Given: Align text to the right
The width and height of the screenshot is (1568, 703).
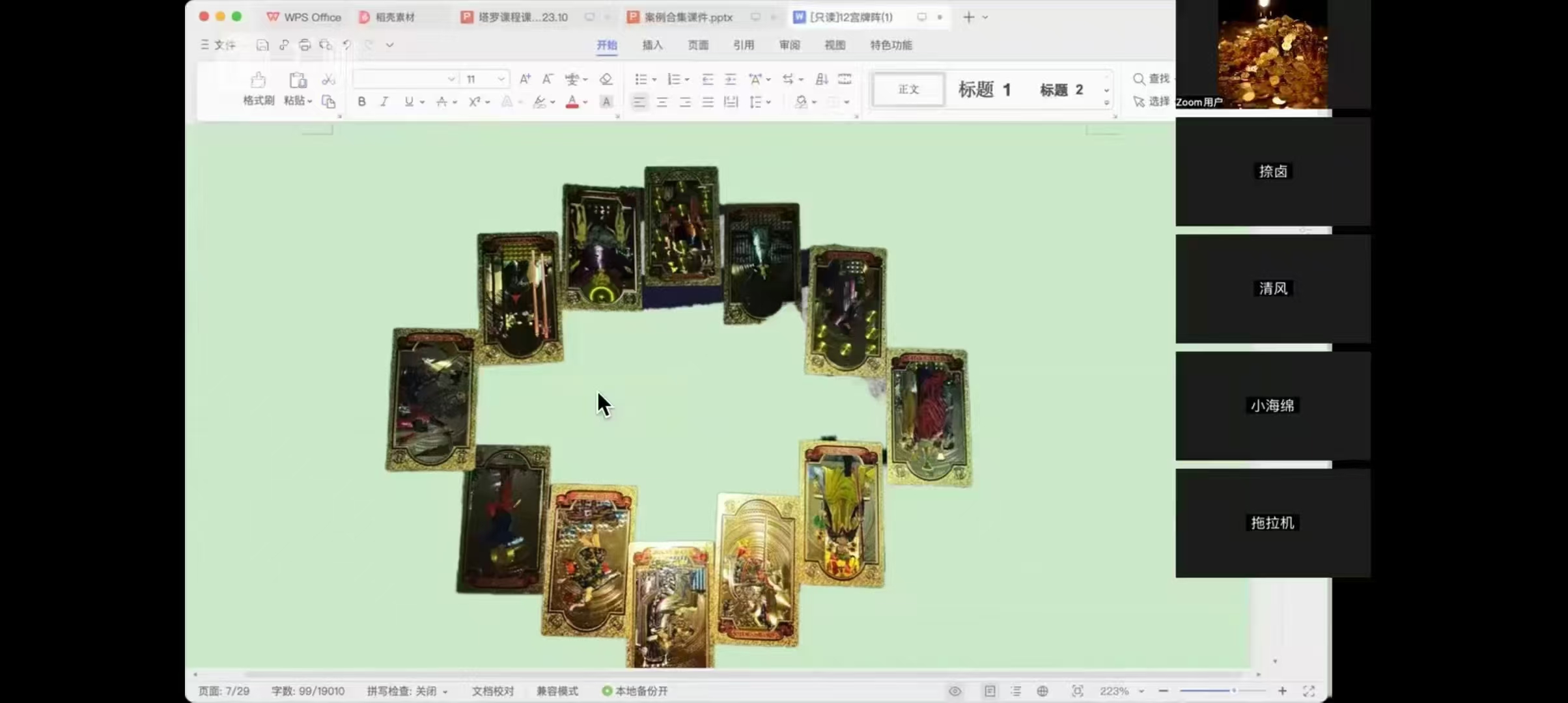Looking at the screenshot, I should 685,102.
